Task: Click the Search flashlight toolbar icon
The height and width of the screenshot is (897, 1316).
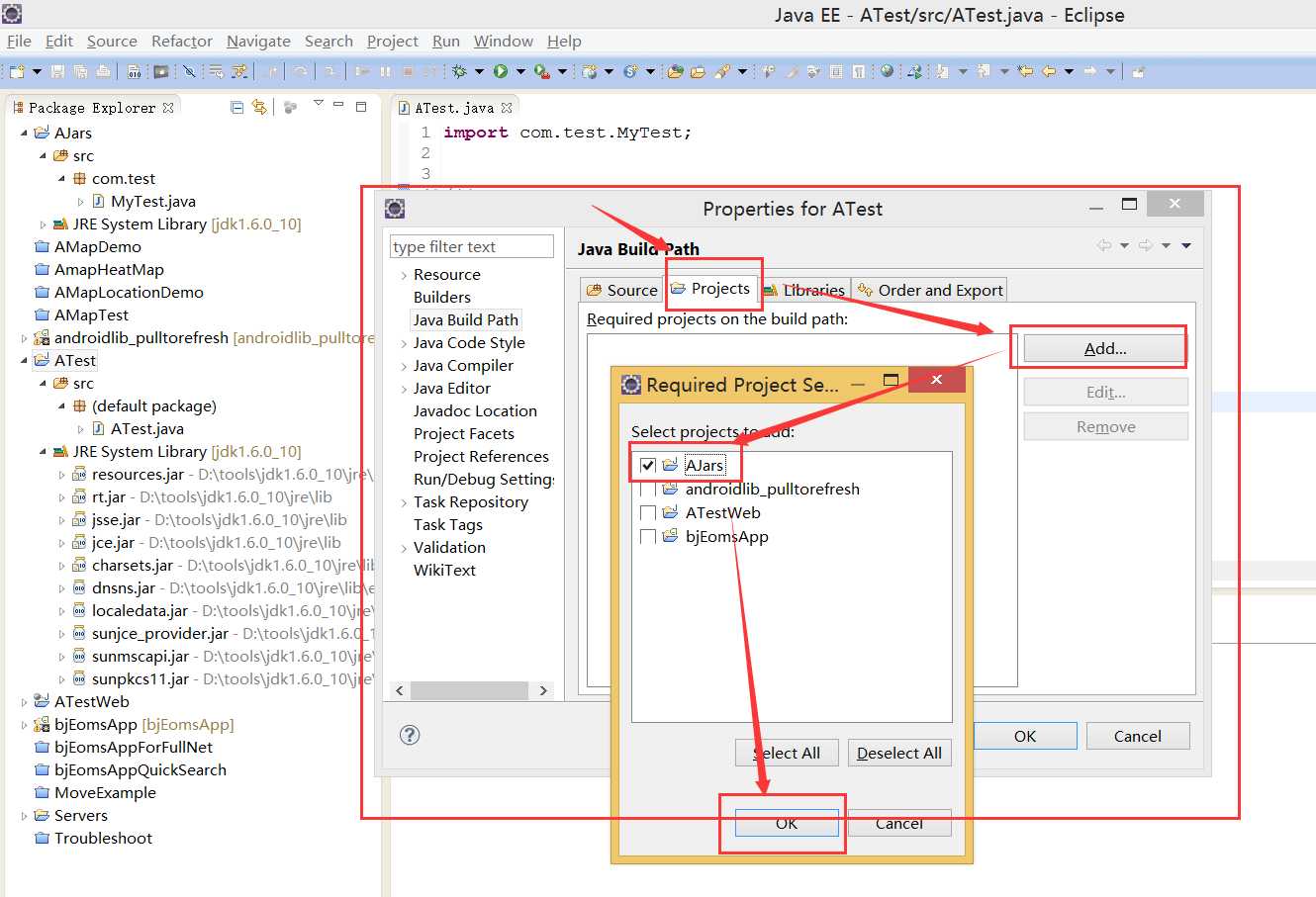Action: (x=722, y=71)
